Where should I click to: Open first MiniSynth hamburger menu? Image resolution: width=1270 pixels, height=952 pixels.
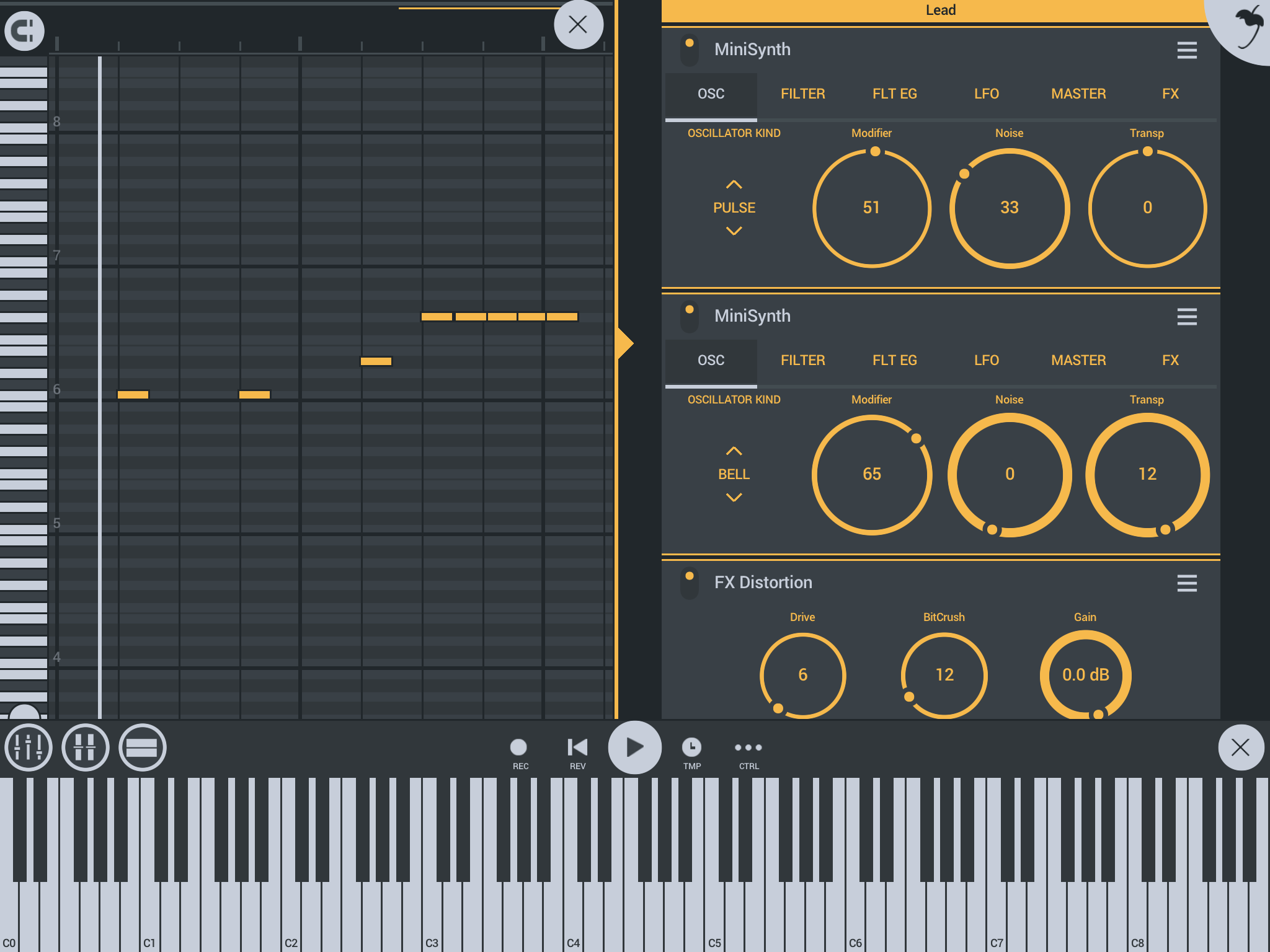1187,50
